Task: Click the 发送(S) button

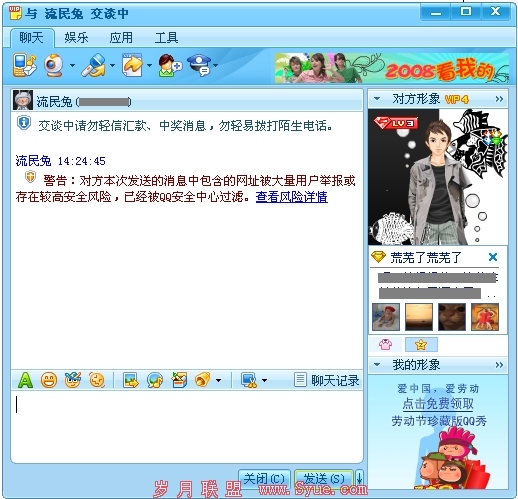Action: click(323, 479)
